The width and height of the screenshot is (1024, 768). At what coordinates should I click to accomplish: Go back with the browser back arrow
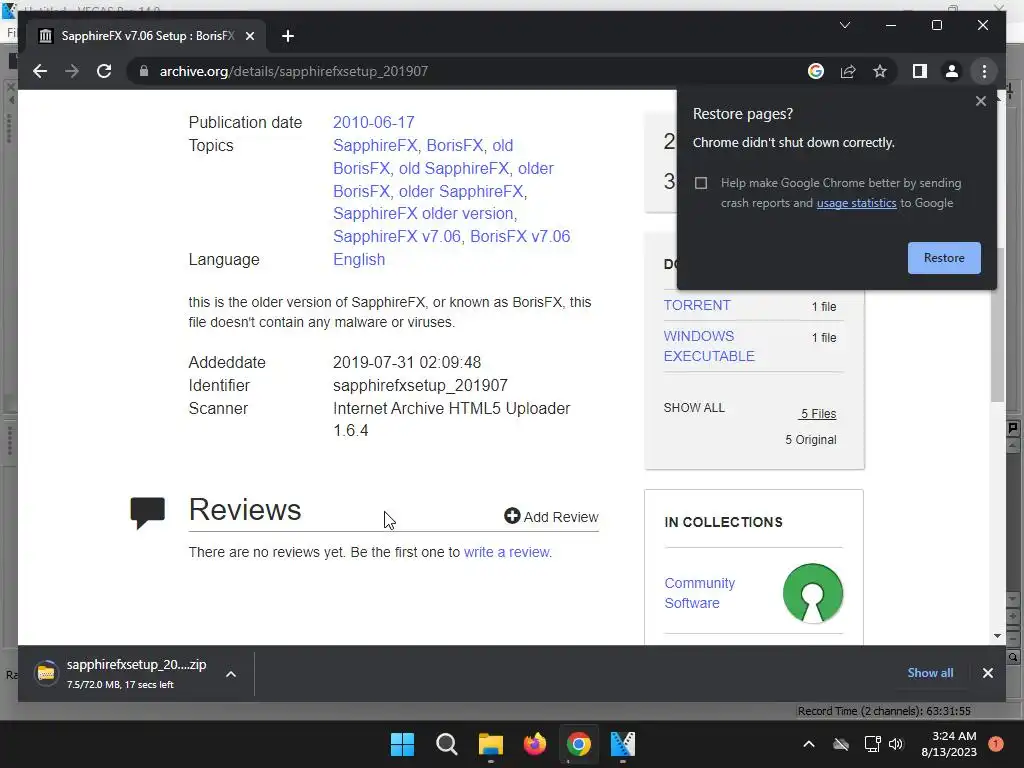(x=40, y=71)
